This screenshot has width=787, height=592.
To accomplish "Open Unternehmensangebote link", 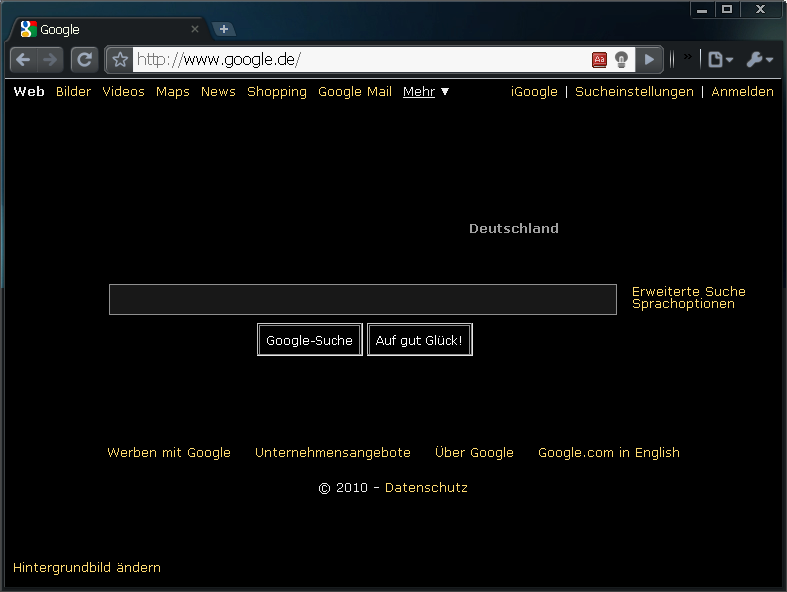I will 333,453.
